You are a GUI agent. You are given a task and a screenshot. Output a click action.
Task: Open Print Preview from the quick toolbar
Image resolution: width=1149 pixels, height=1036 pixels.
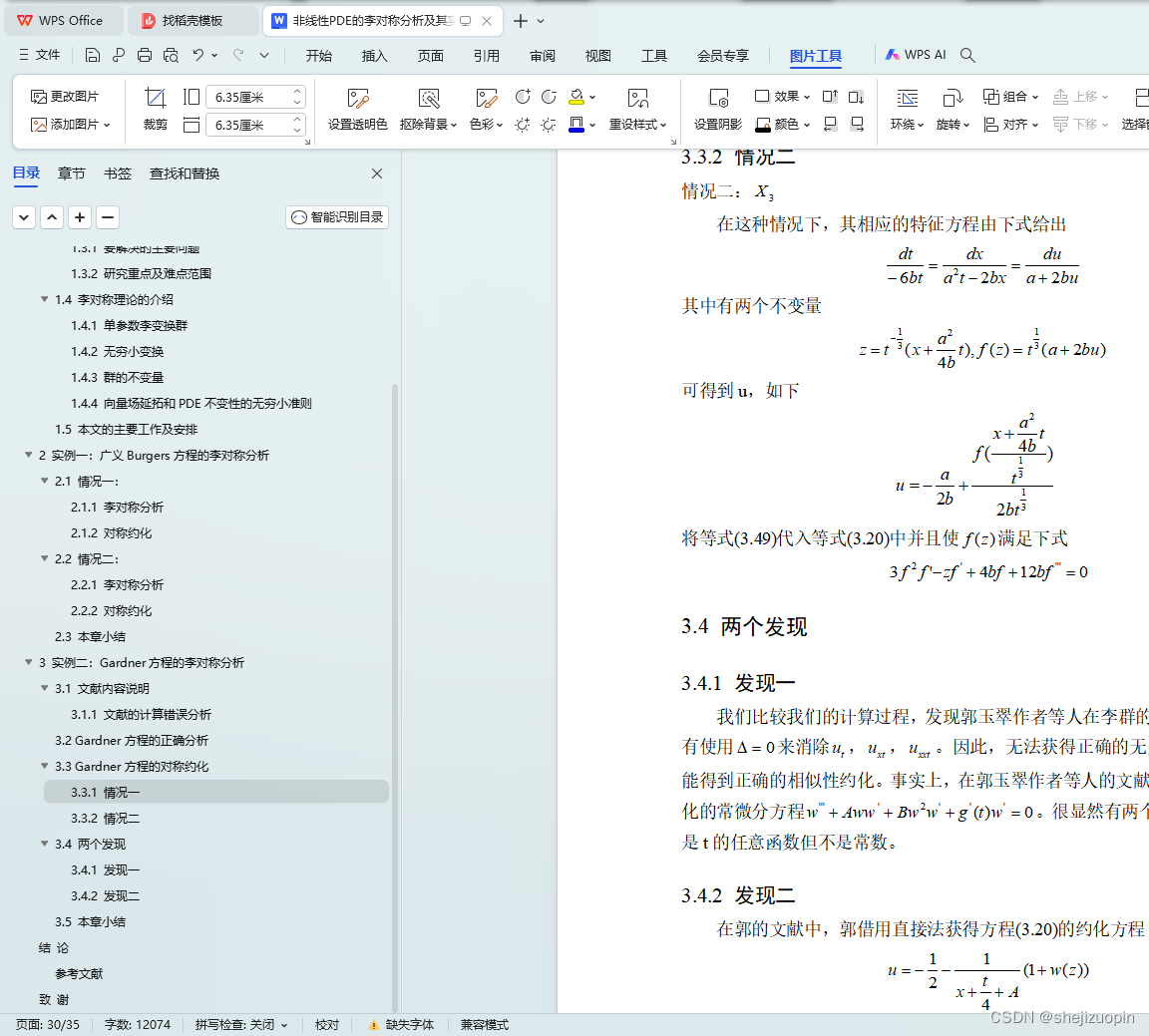(x=171, y=55)
